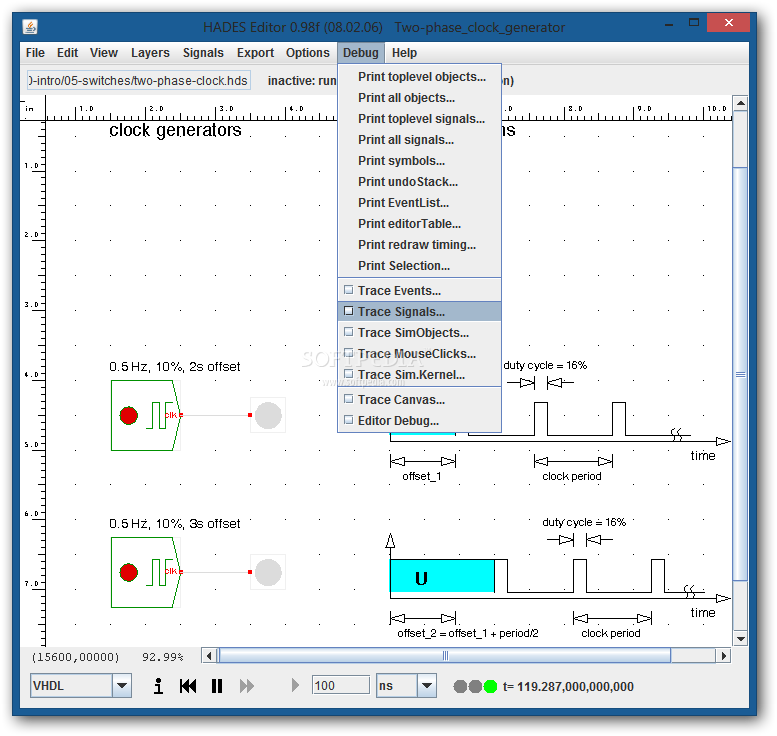Click the 'offset_2 = offset_1 + period/2' label
This screenshot has height=736, width=777.
(x=468, y=633)
